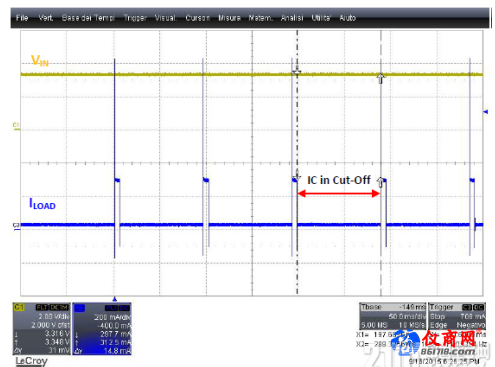This screenshot has width=495, height=367.
Task: Open the Analisi menu
Action: point(292,18)
